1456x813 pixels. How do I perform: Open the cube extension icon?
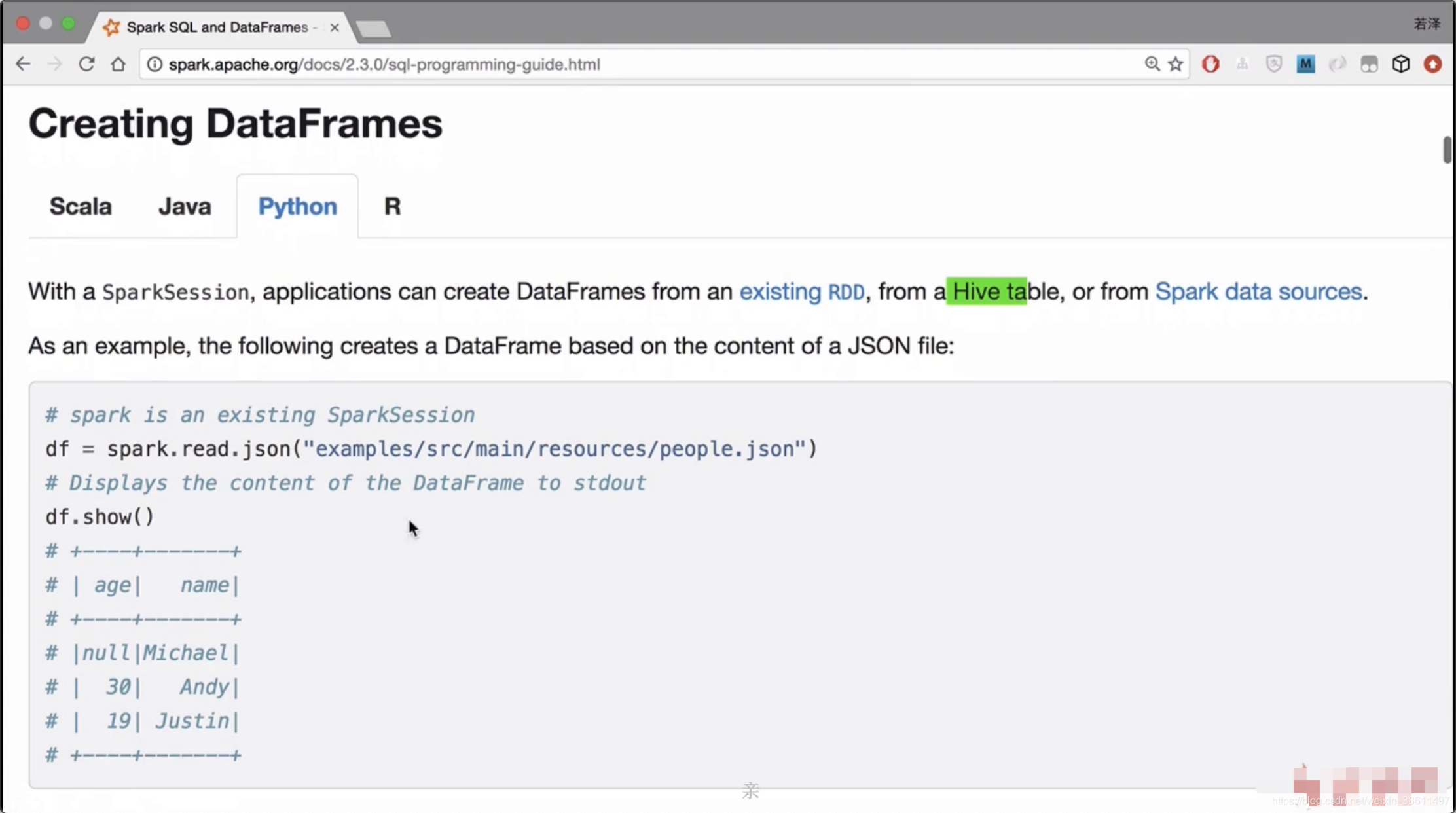pos(1401,63)
